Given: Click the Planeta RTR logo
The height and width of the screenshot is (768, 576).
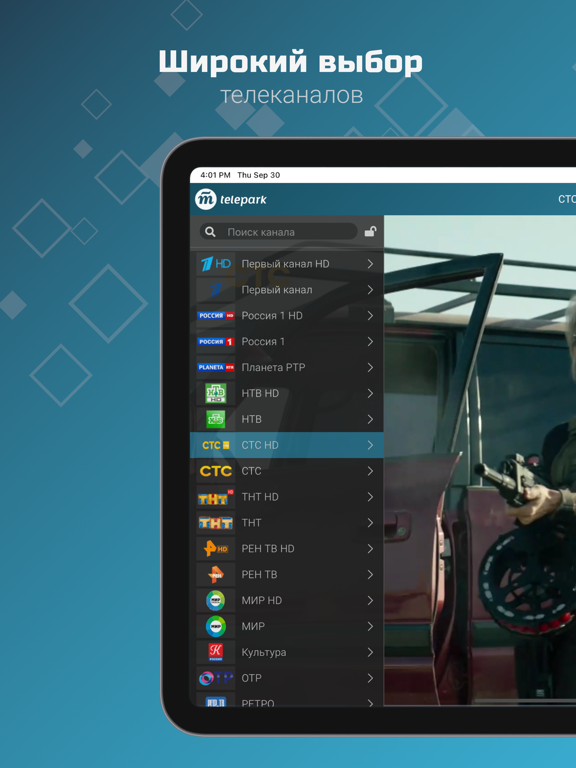Looking at the screenshot, I should coord(216,367).
